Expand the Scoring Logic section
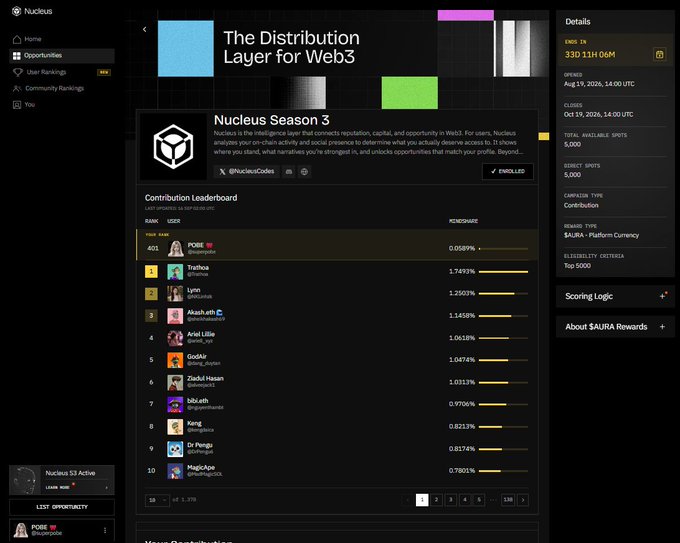Image resolution: width=680 pixels, height=543 pixels. (x=615, y=296)
